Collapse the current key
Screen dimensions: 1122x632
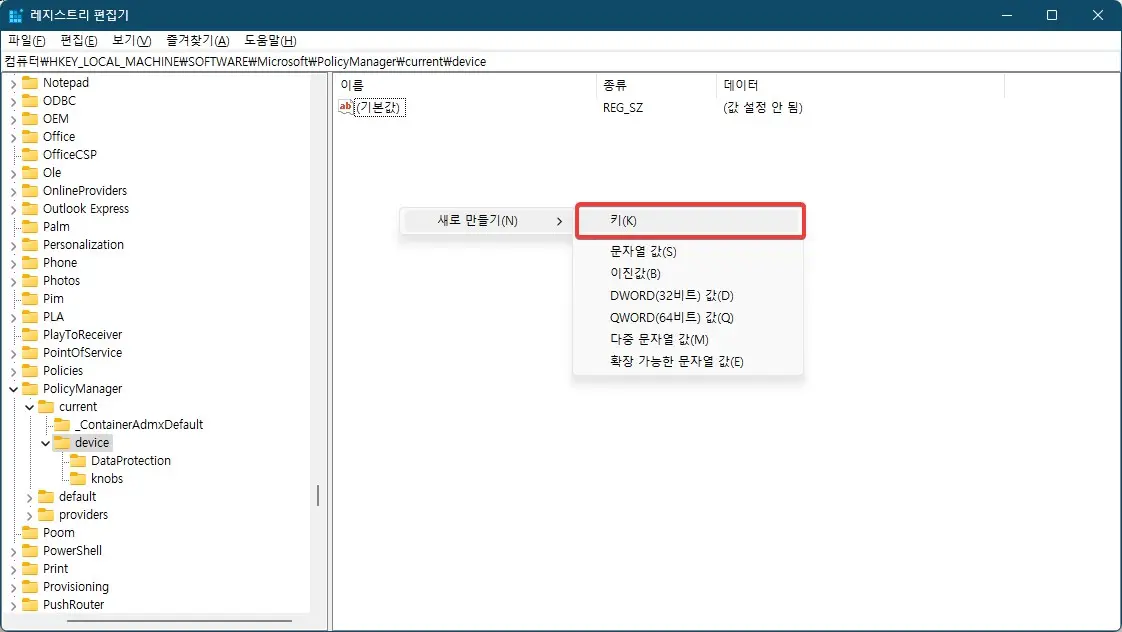29,406
